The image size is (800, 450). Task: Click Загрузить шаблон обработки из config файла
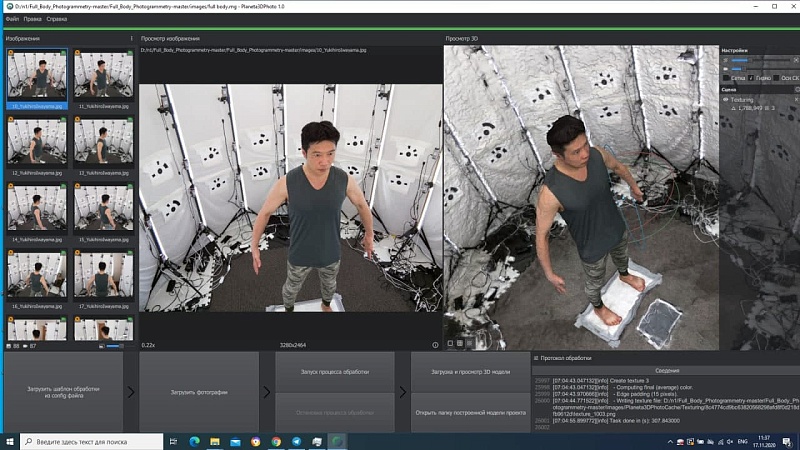click(x=63, y=392)
